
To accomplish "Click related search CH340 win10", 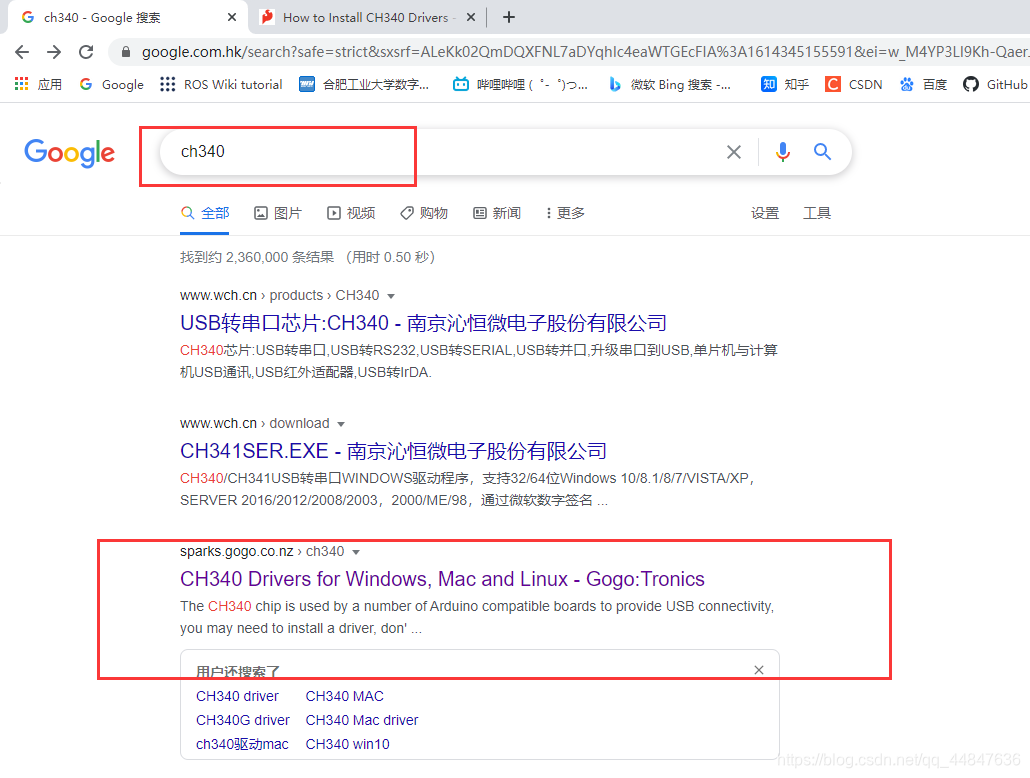I will pos(347,744).
